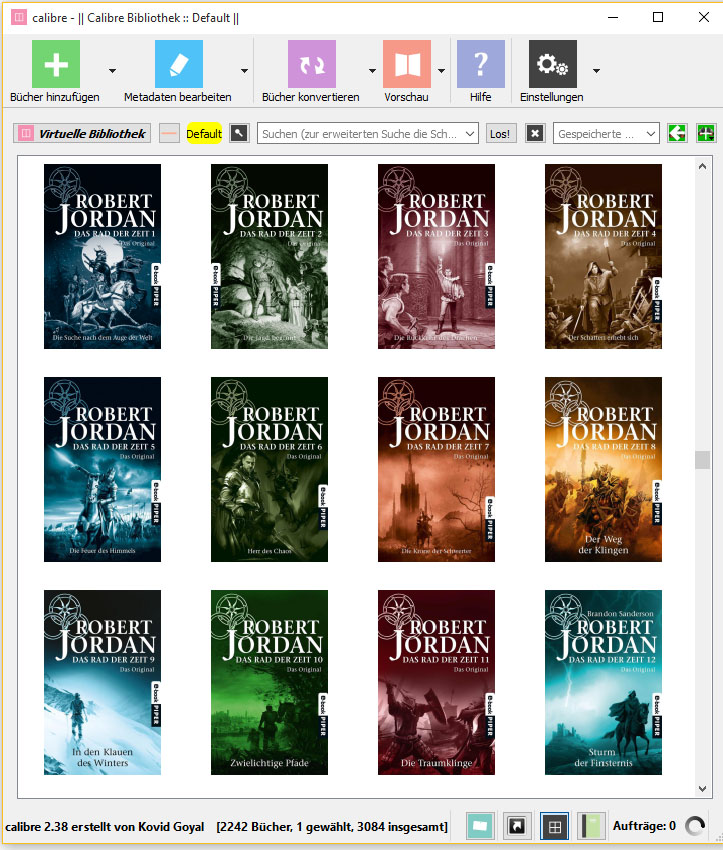
Task: Open the Vorschau book icon
Action: 407,64
